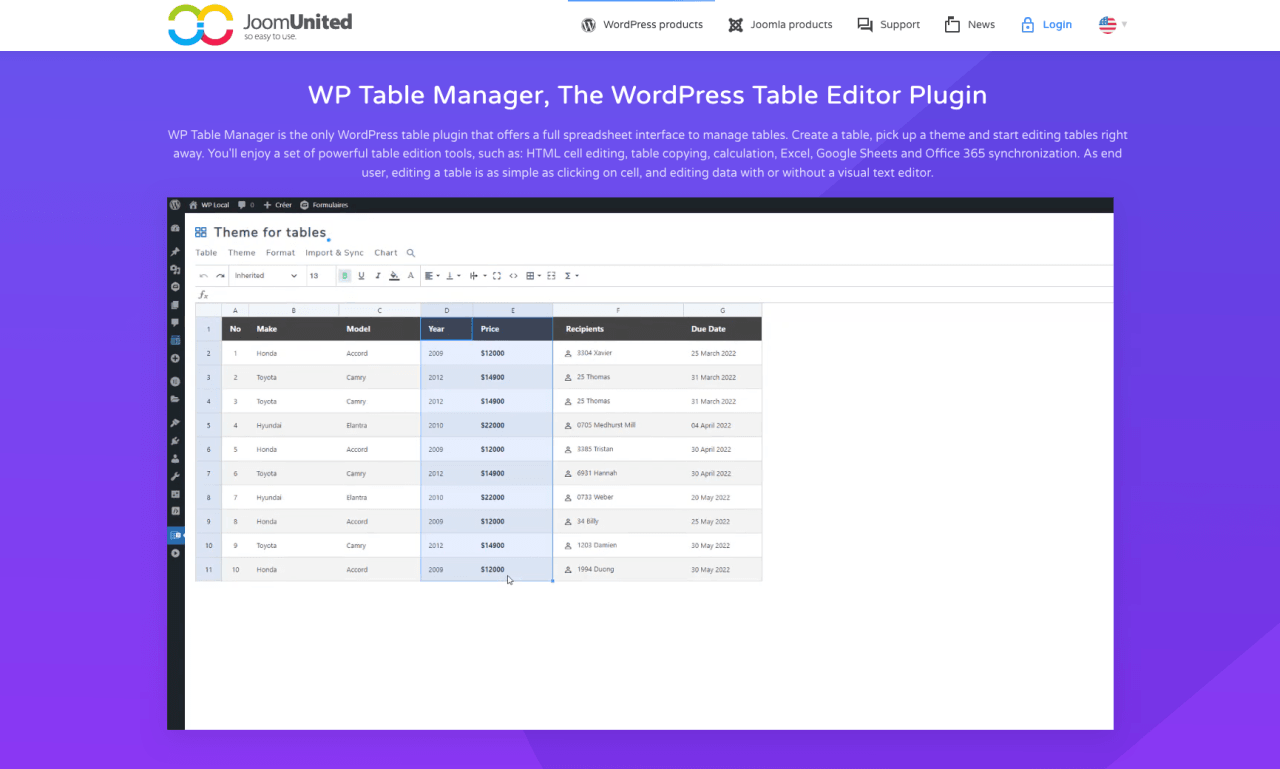1280x769 pixels.
Task: Click the Login link
Action: [x=1046, y=25]
